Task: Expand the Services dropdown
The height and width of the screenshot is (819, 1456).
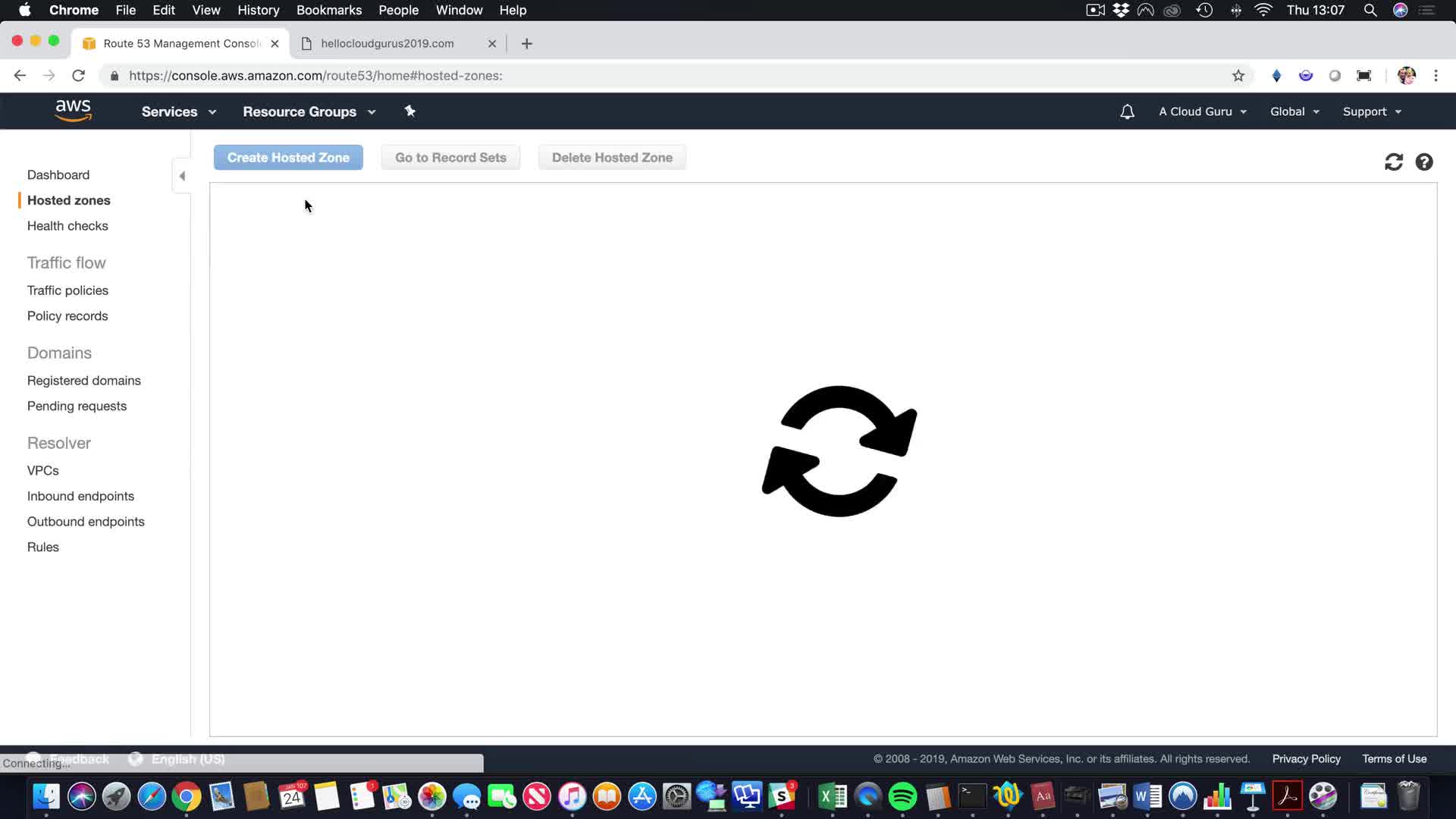Action: point(178,111)
